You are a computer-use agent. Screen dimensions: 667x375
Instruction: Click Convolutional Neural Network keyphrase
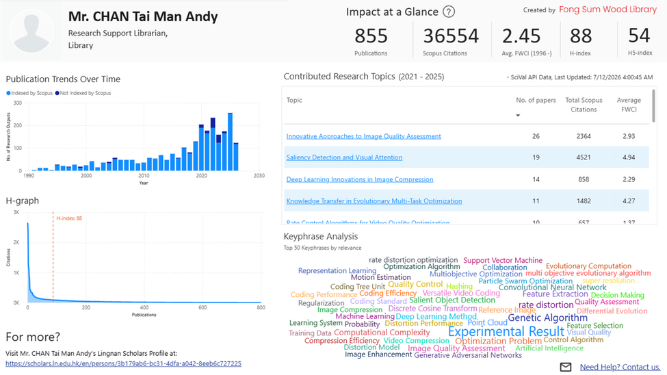[553, 287]
